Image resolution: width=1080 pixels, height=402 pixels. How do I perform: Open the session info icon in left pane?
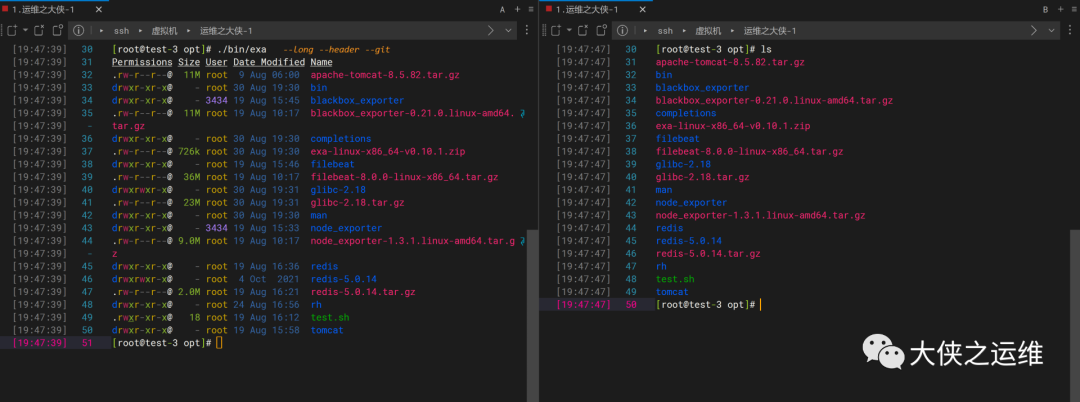click(x=78, y=31)
